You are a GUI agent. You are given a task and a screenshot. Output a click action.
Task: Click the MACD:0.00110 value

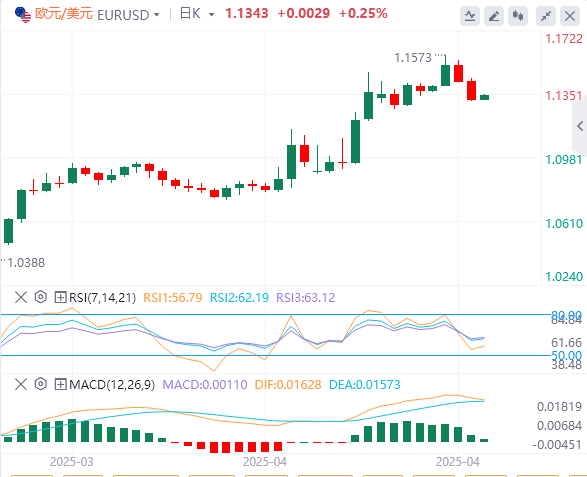pos(205,385)
